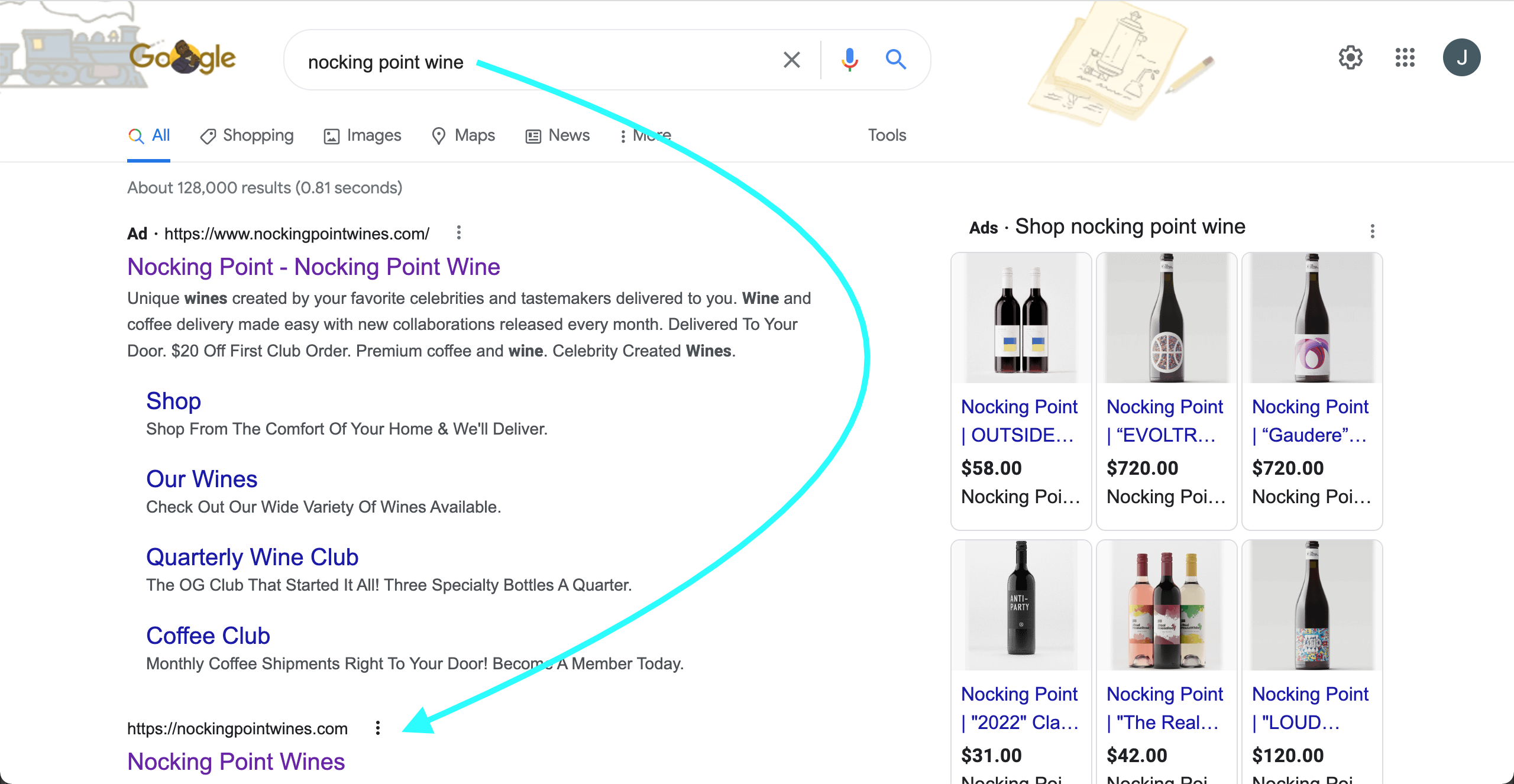1514x784 pixels.
Task: Switch to the Shopping tab
Action: (247, 135)
